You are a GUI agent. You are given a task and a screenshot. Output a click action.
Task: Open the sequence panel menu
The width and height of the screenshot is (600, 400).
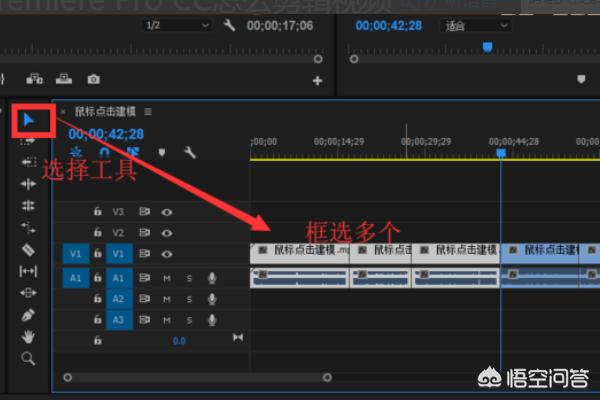tap(148, 111)
